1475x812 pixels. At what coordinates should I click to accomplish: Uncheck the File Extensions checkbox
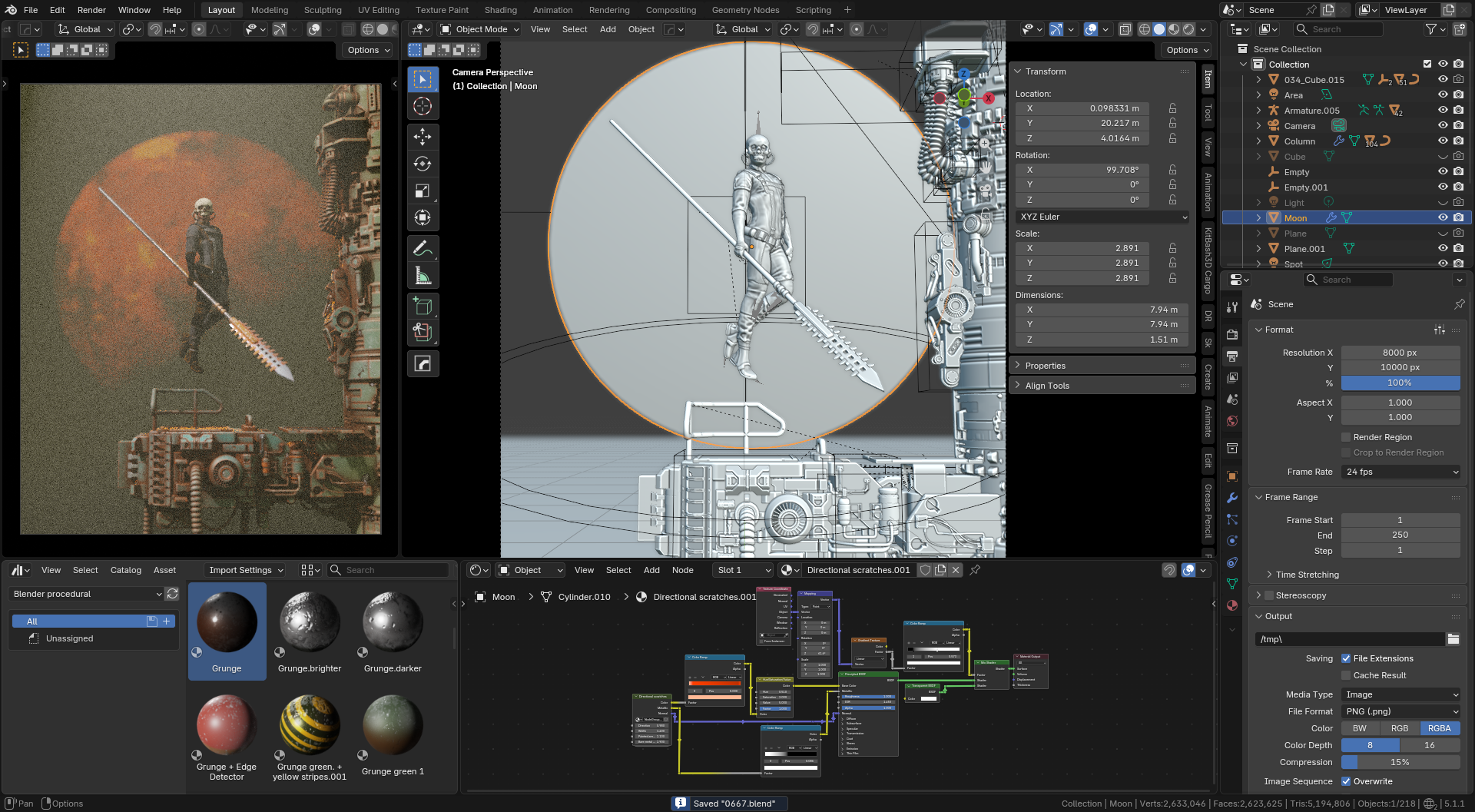[x=1346, y=658]
